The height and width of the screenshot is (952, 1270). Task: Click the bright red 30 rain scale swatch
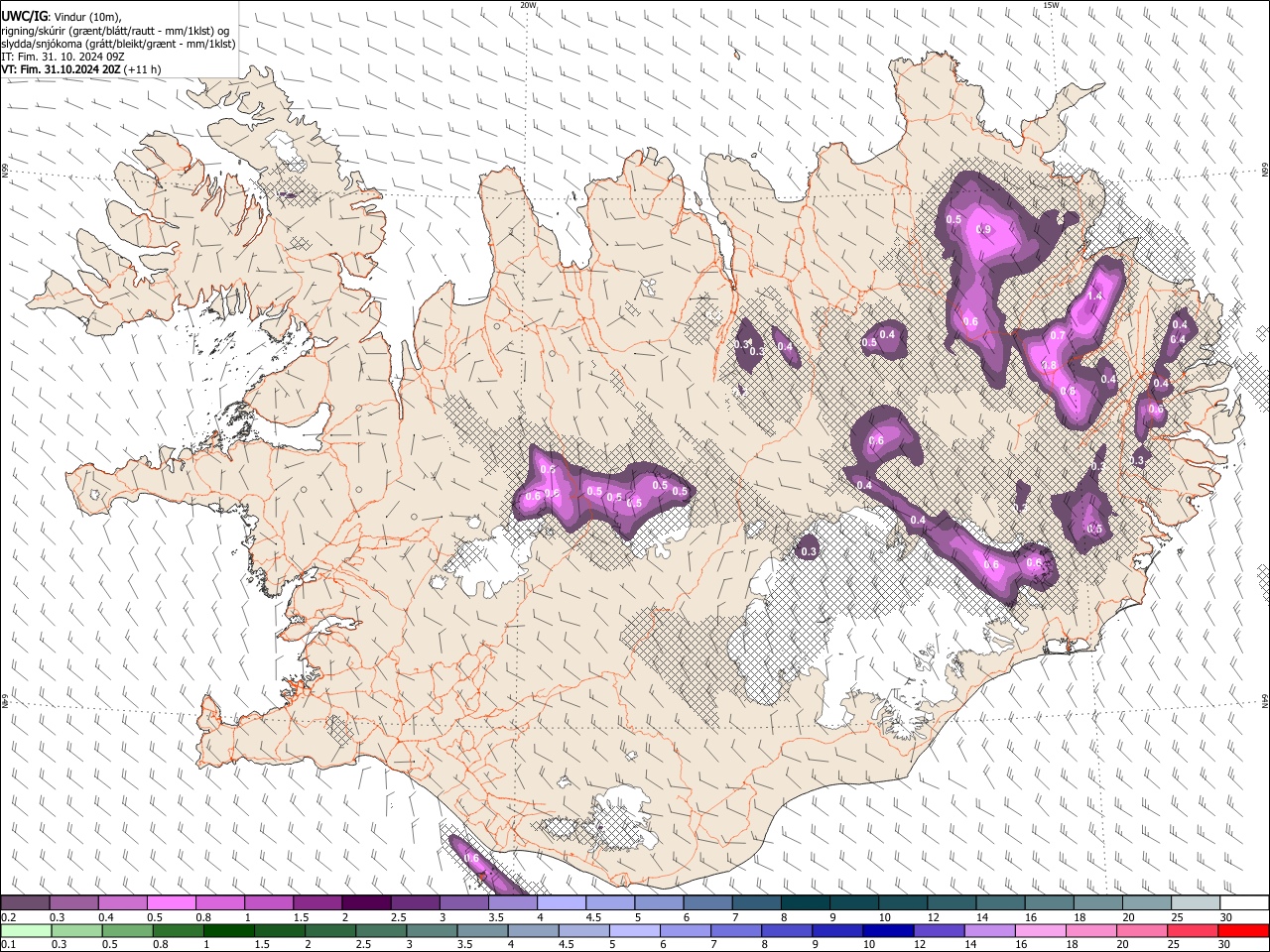click(1244, 930)
